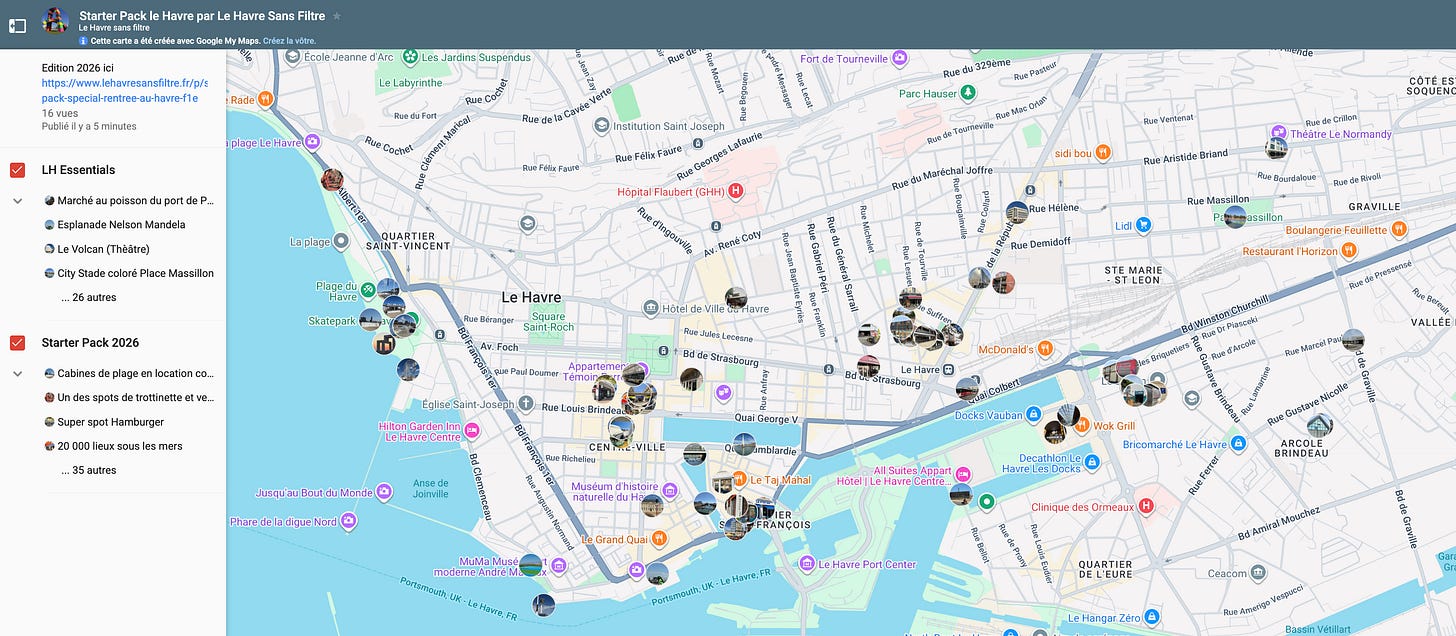
Task: Click the La plage Le Havre camera marker
Action: (312, 143)
